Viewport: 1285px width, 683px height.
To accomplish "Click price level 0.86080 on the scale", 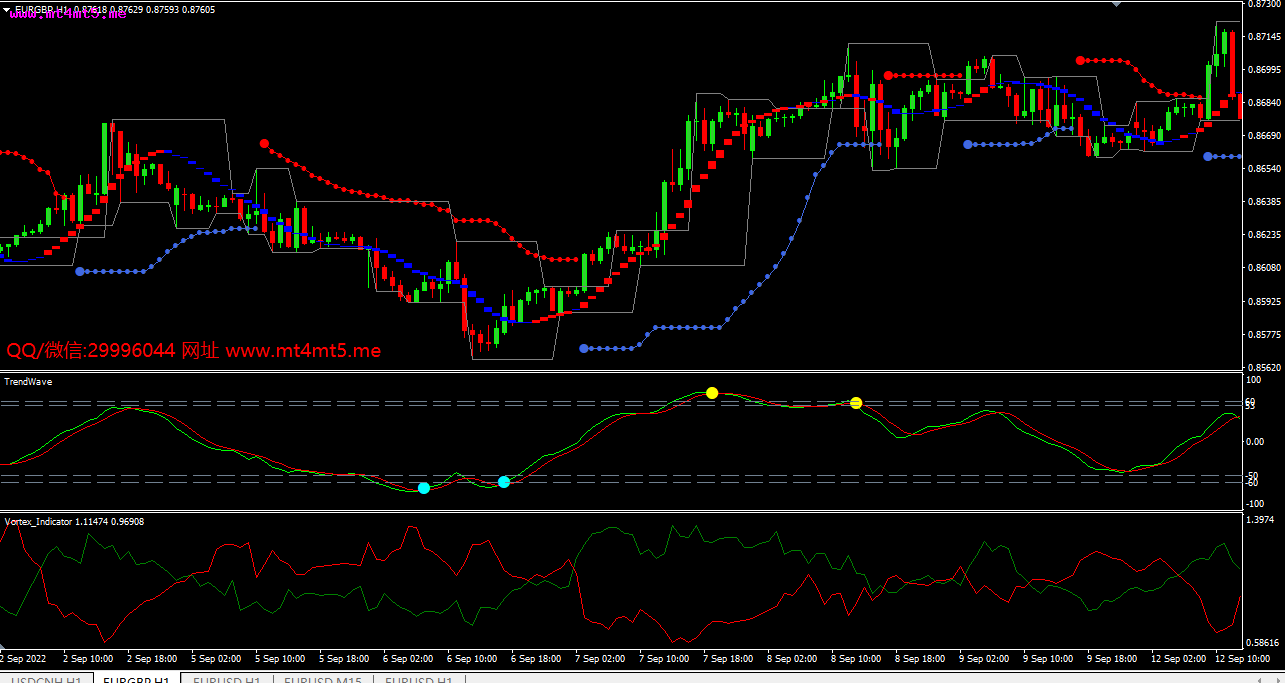I will (x=1265, y=268).
